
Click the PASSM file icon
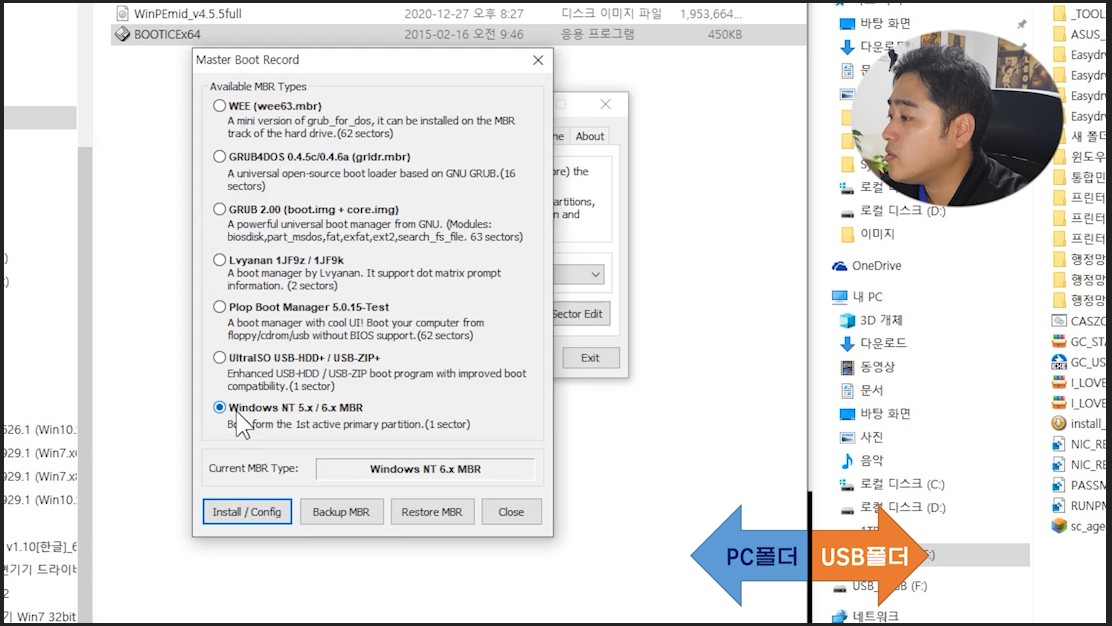(x=1059, y=485)
